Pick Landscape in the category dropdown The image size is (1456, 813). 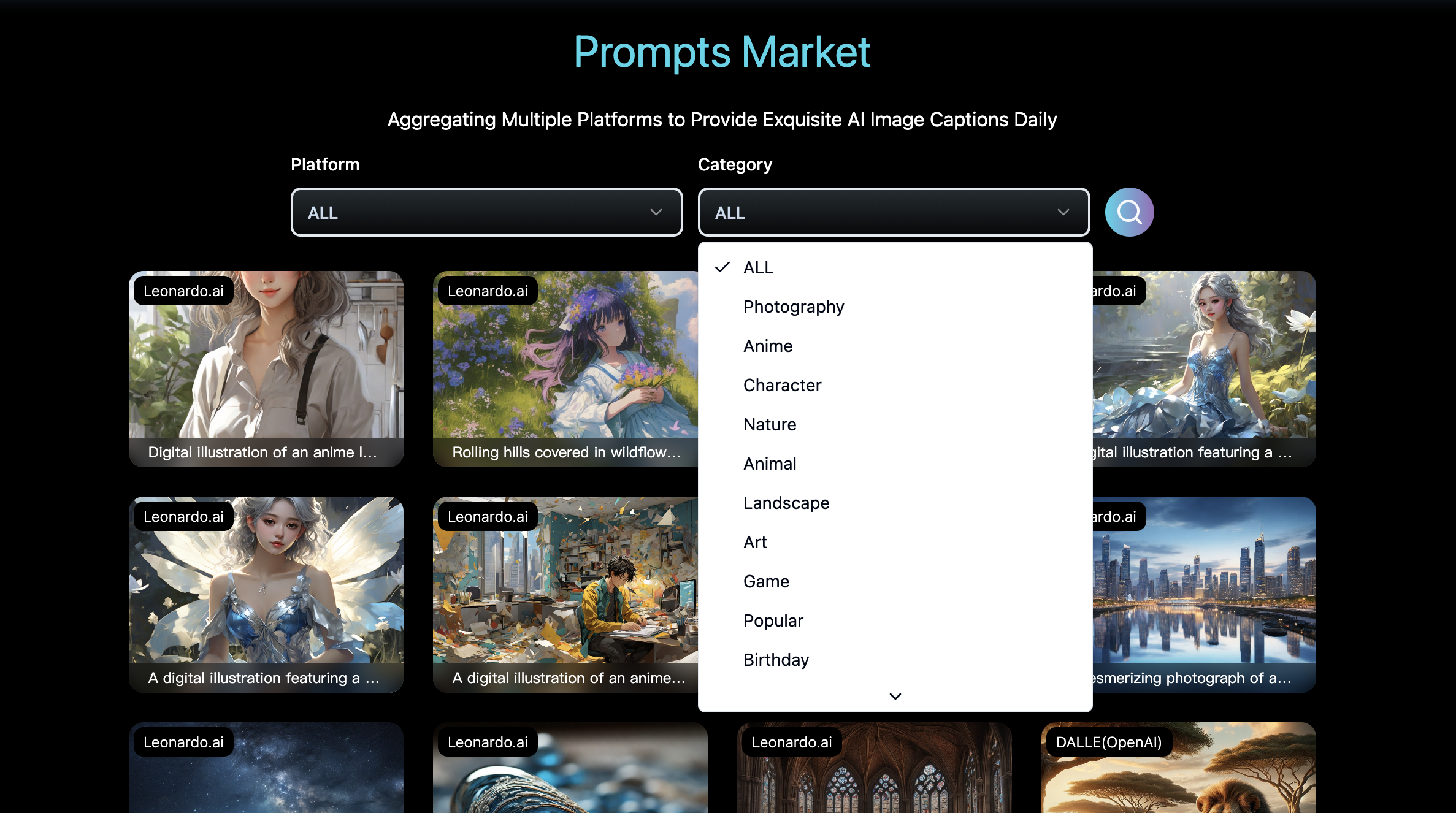point(895,503)
